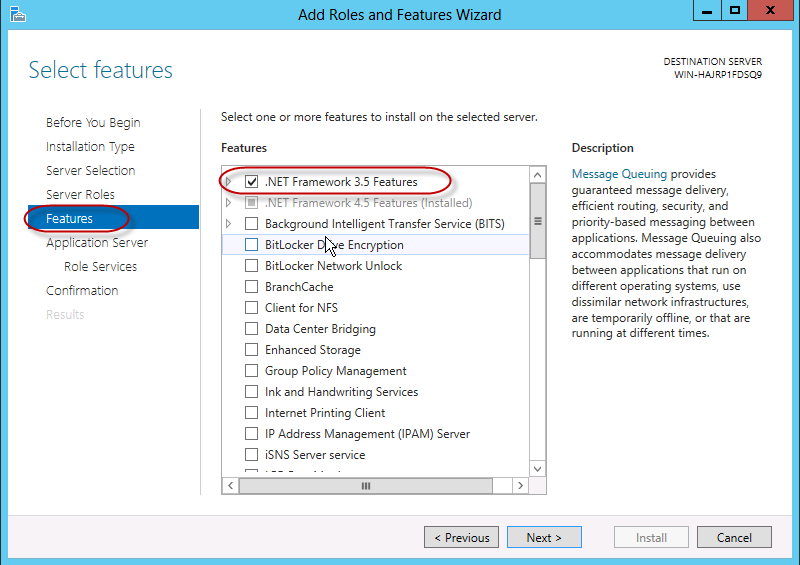Image resolution: width=800 pixels, height=565 pixels.
Task: Select Application Server in the sidebar
Action: coord(97,242)
